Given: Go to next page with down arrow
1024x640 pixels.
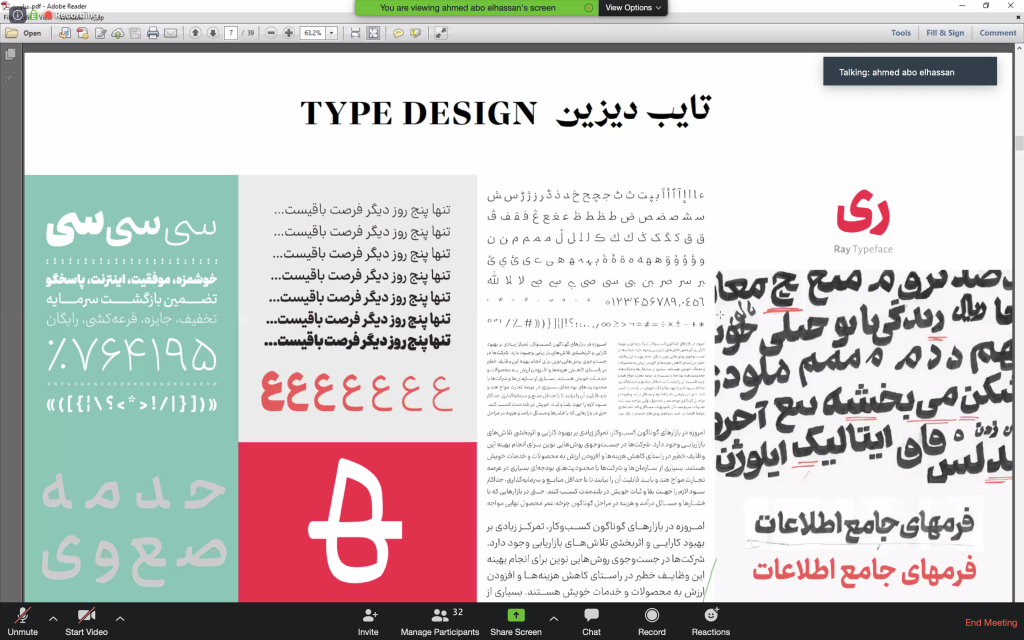Looking at the screenshot, I should [213, 33].
